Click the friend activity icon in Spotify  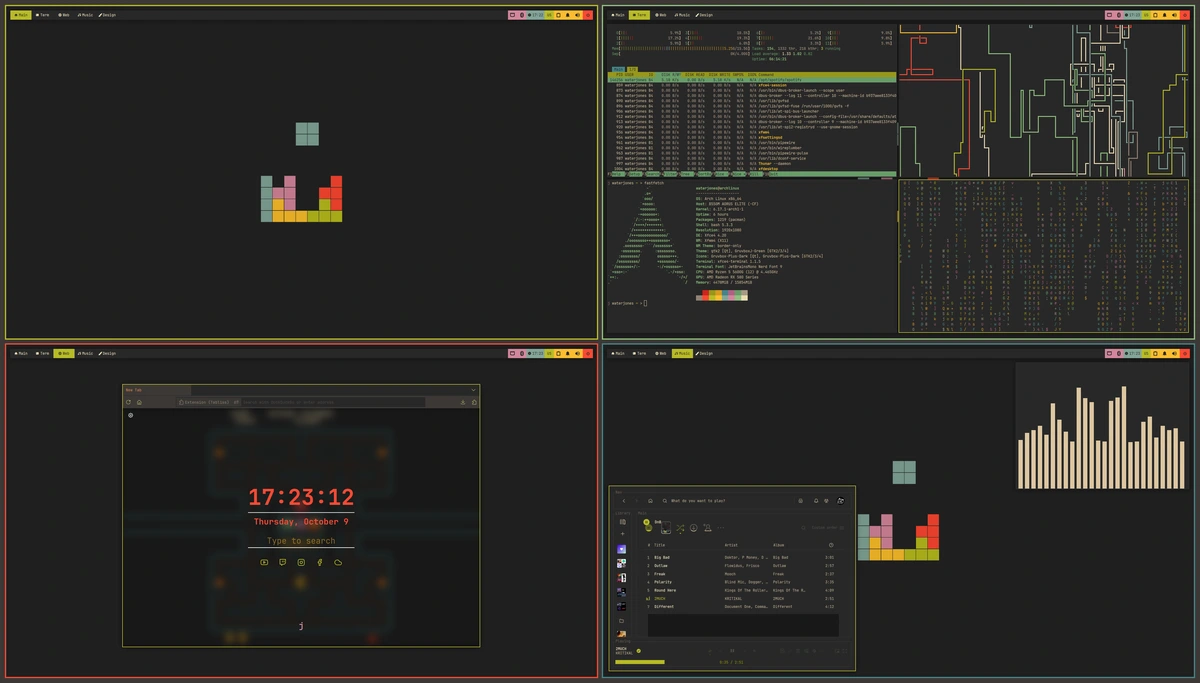(x=826, y=501)
